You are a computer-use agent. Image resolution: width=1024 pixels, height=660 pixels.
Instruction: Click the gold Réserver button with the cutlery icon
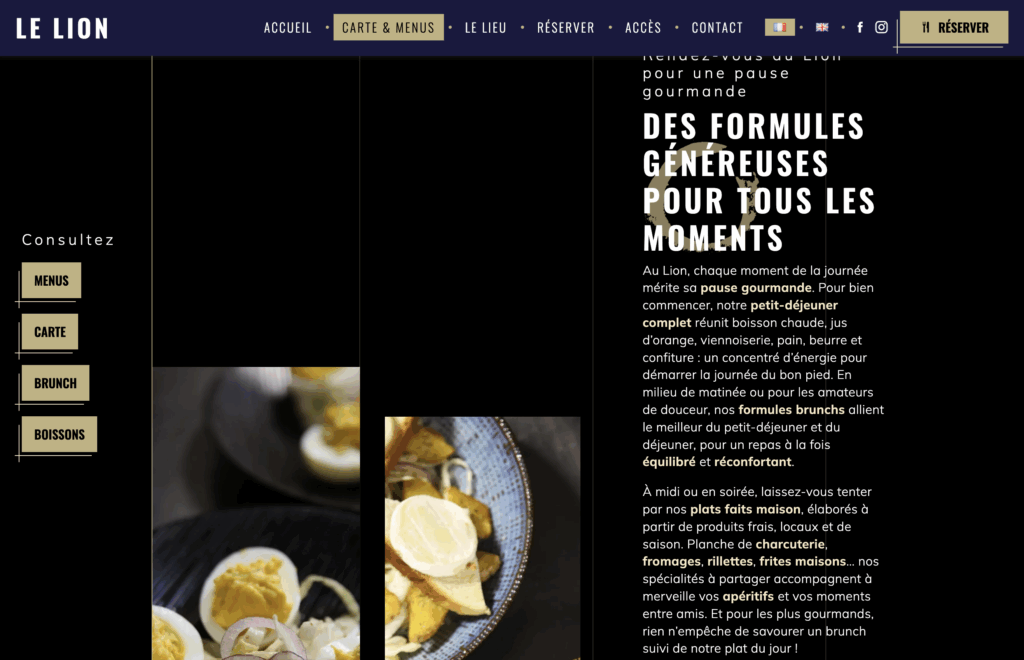pos(954,27)
